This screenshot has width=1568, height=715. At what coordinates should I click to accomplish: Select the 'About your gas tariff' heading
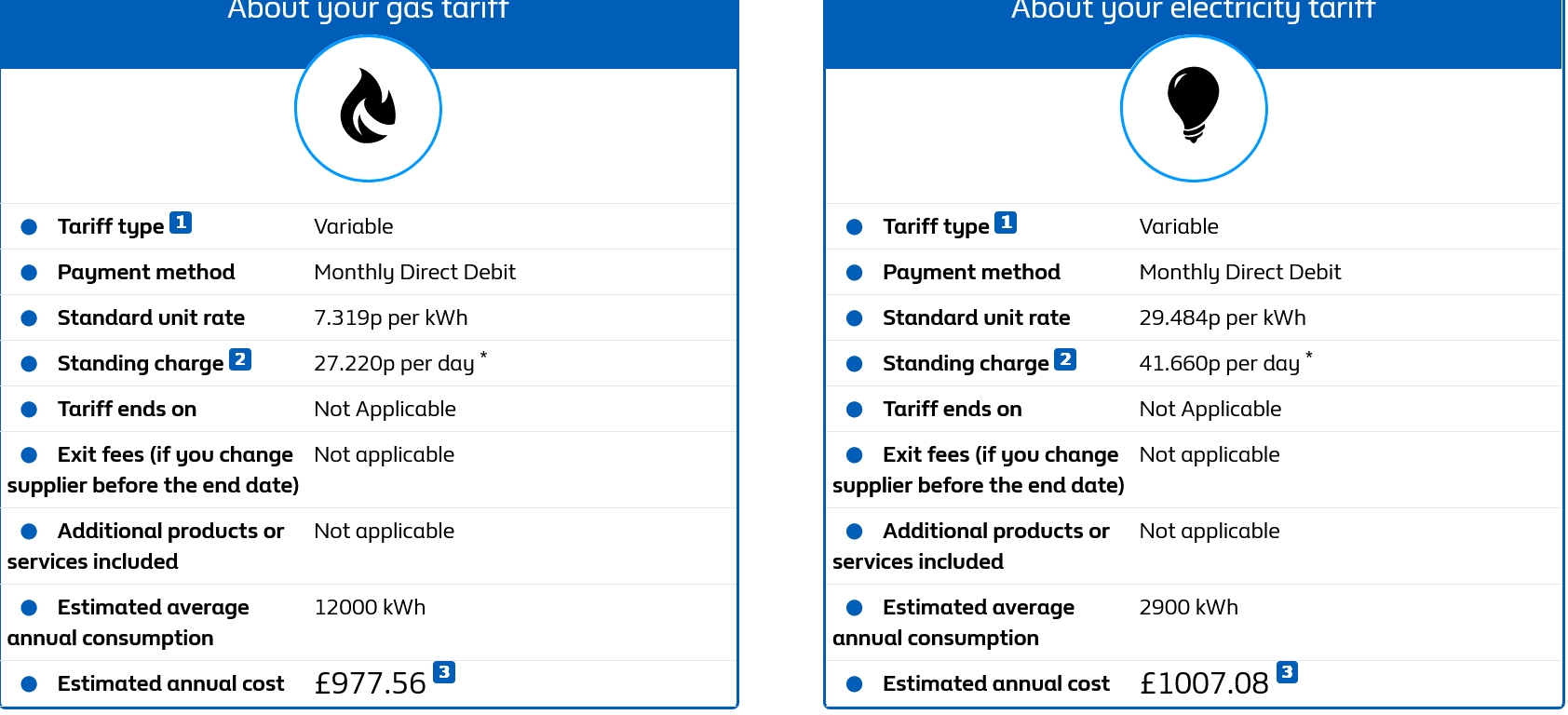click(x=368, y=10)
